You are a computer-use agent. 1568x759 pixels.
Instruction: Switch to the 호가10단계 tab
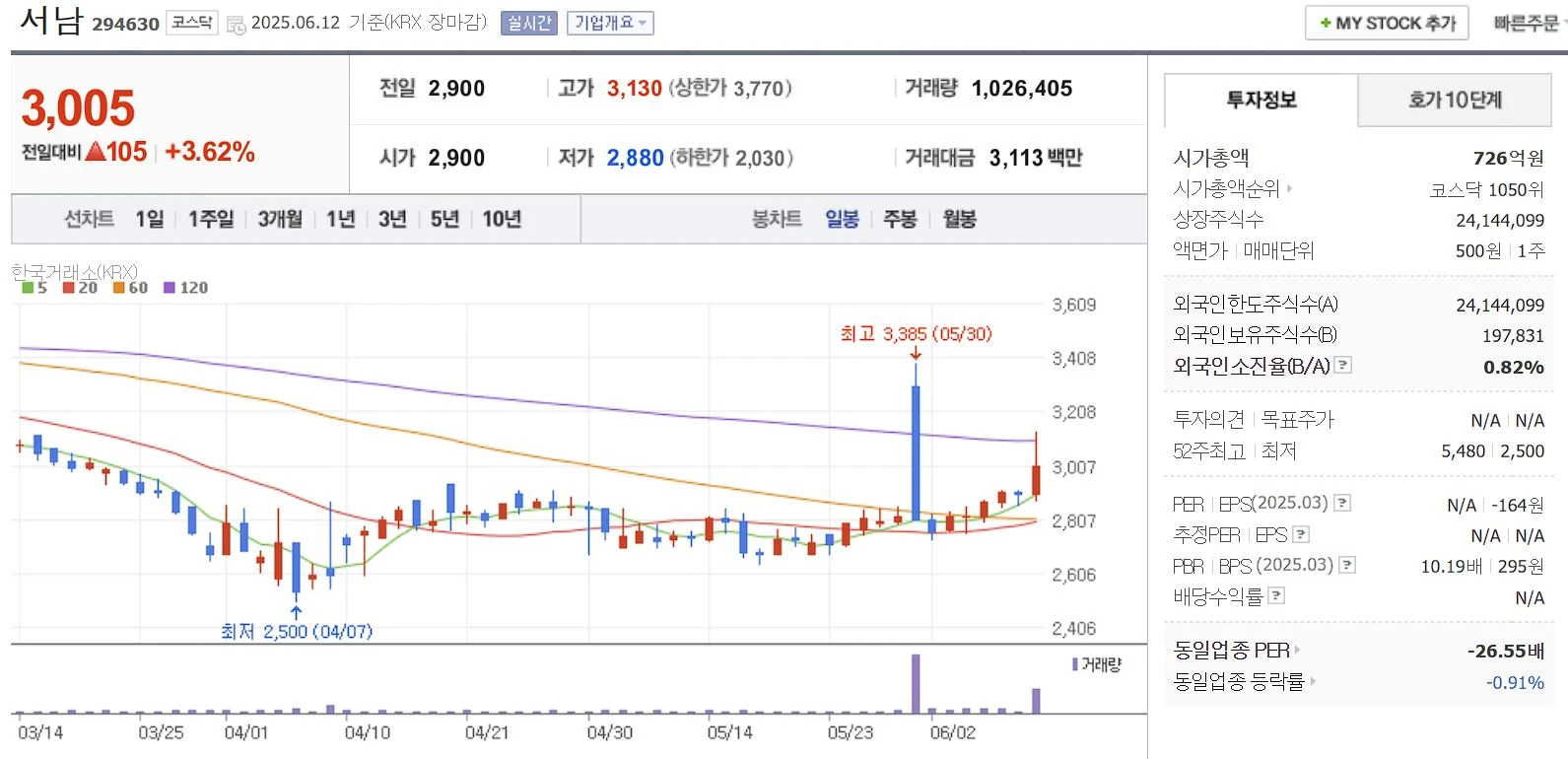(x=1455, y=100)
